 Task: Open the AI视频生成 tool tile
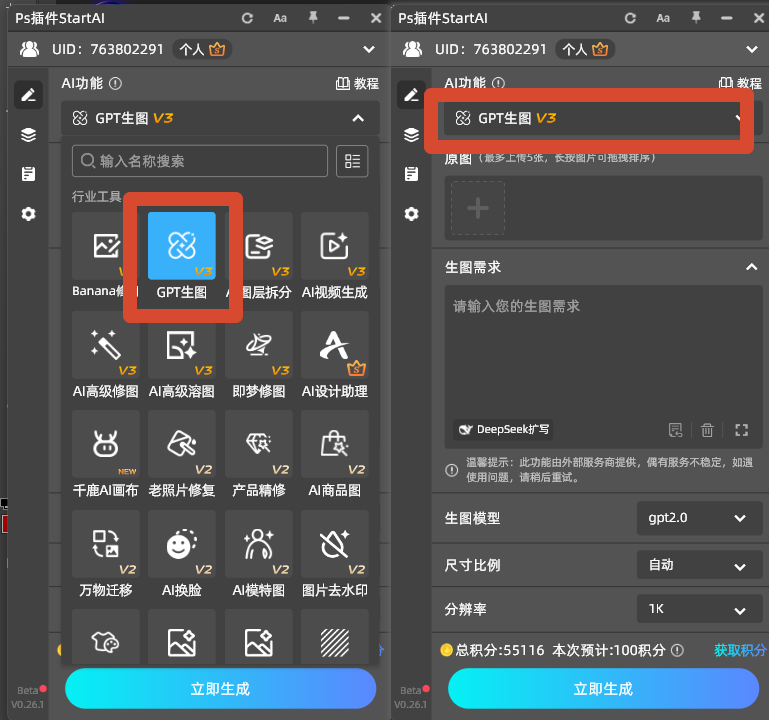334,246
